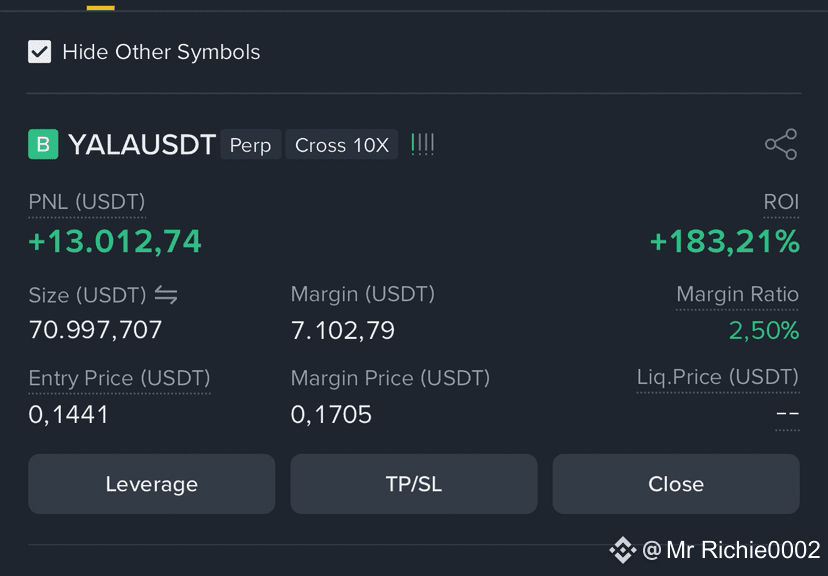This screenshot has width=828, height=576.
Task: Select the Perp contract type tag
Action: [x=250, y=145]
